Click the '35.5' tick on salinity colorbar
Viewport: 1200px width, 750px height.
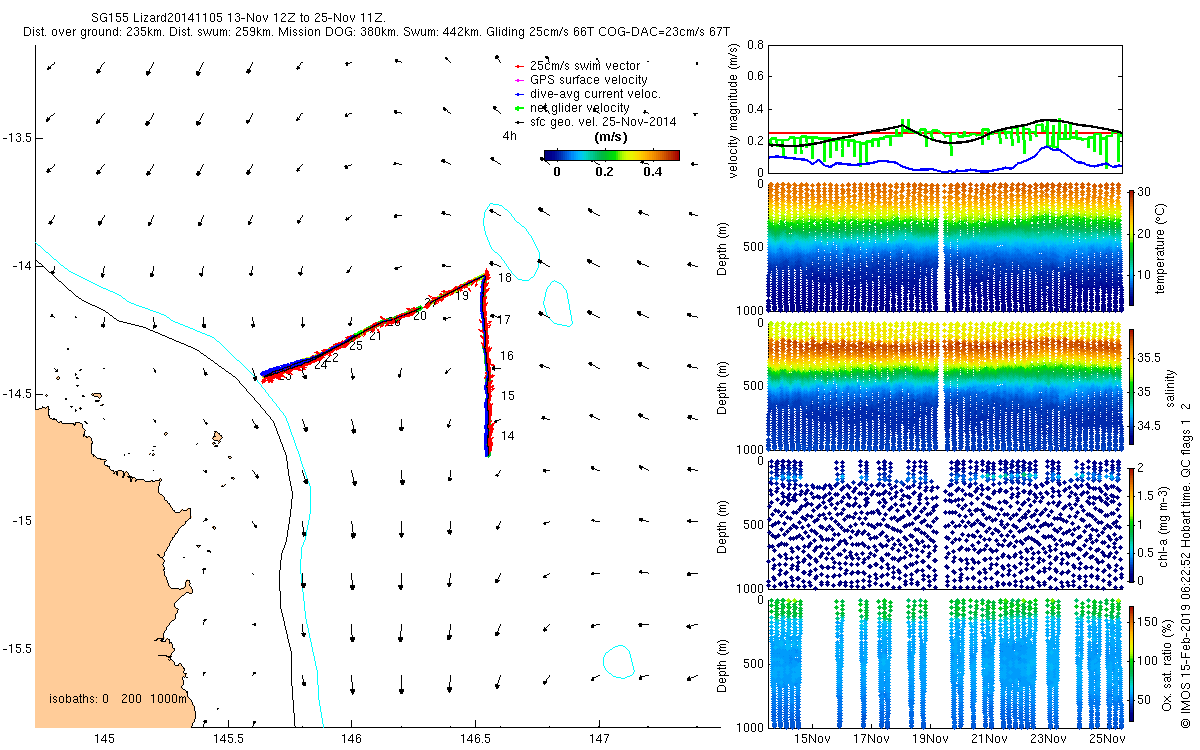tap(1149, 357)
